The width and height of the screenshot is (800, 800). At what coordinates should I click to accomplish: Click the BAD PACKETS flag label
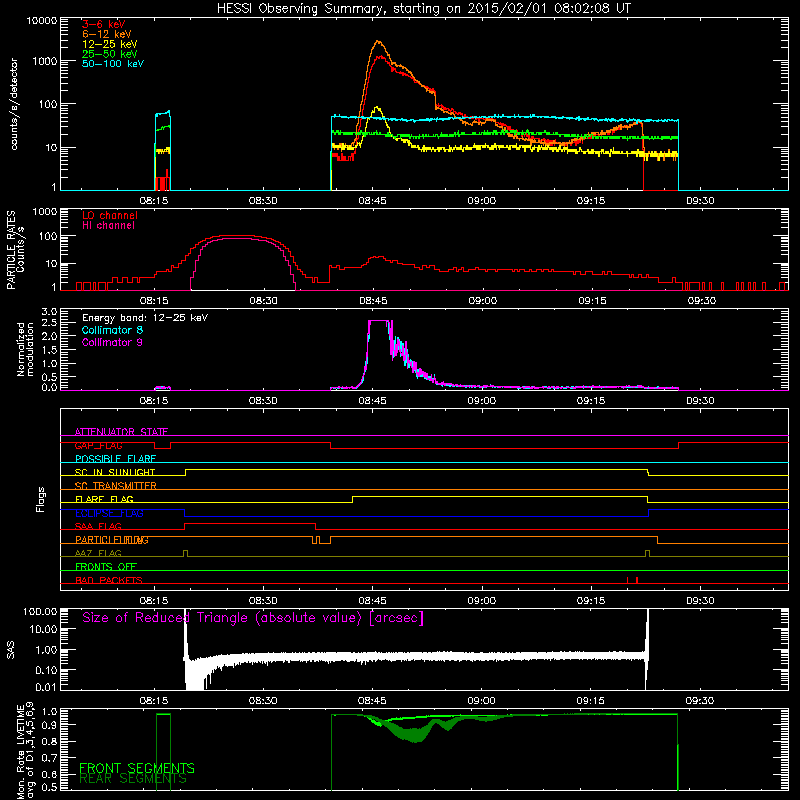pos(109,580)
